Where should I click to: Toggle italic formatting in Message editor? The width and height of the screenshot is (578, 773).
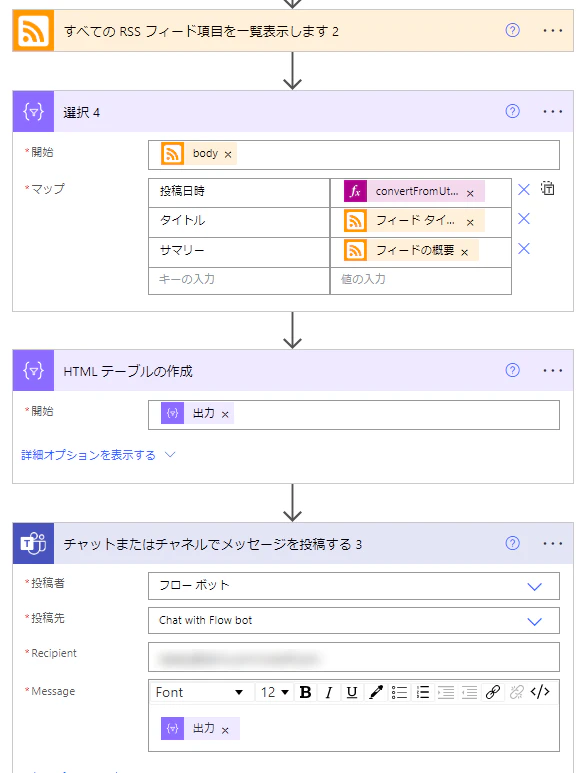pos(328,692)
